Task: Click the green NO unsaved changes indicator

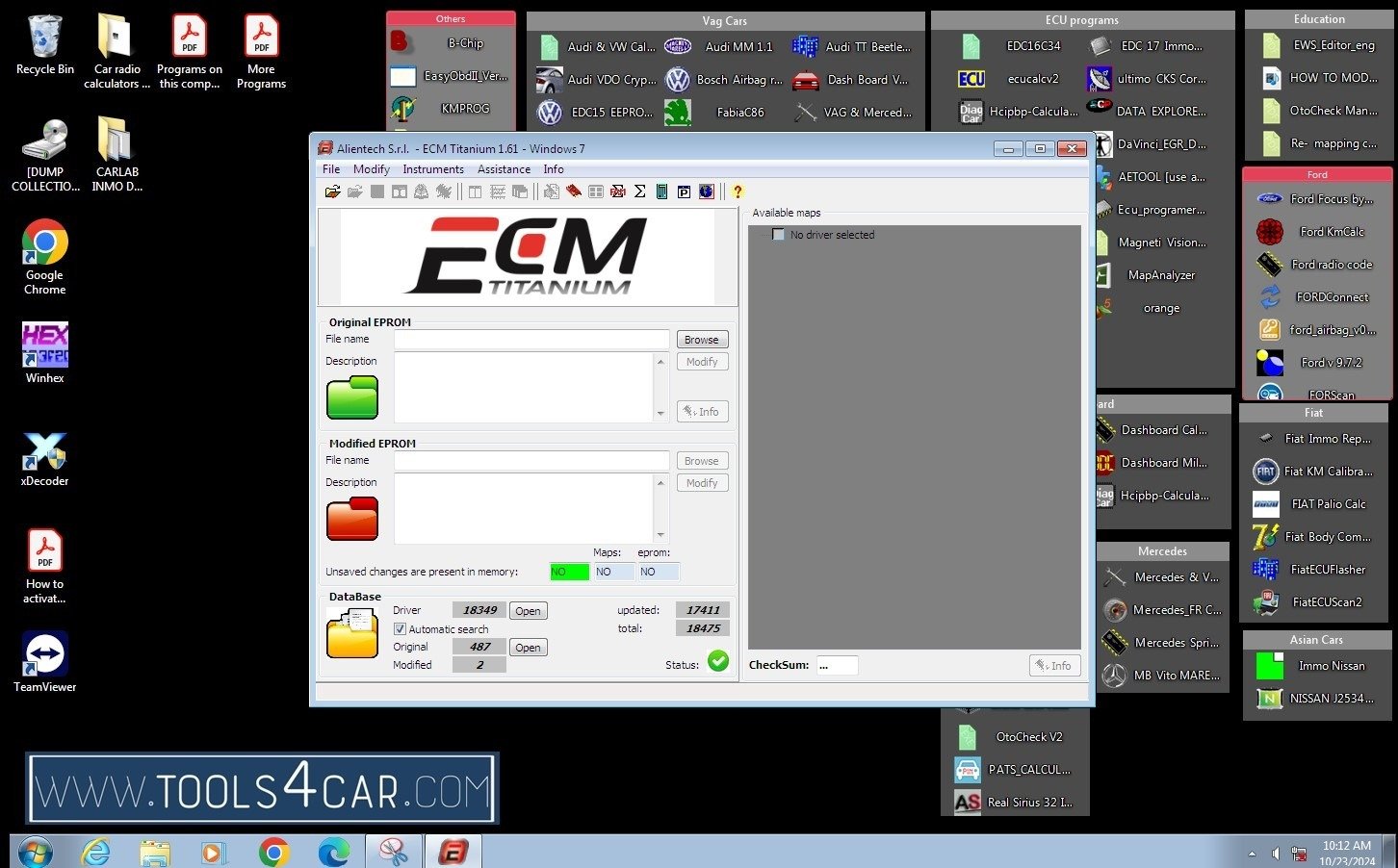Action: pyautogui.click(x=569, y=572)
